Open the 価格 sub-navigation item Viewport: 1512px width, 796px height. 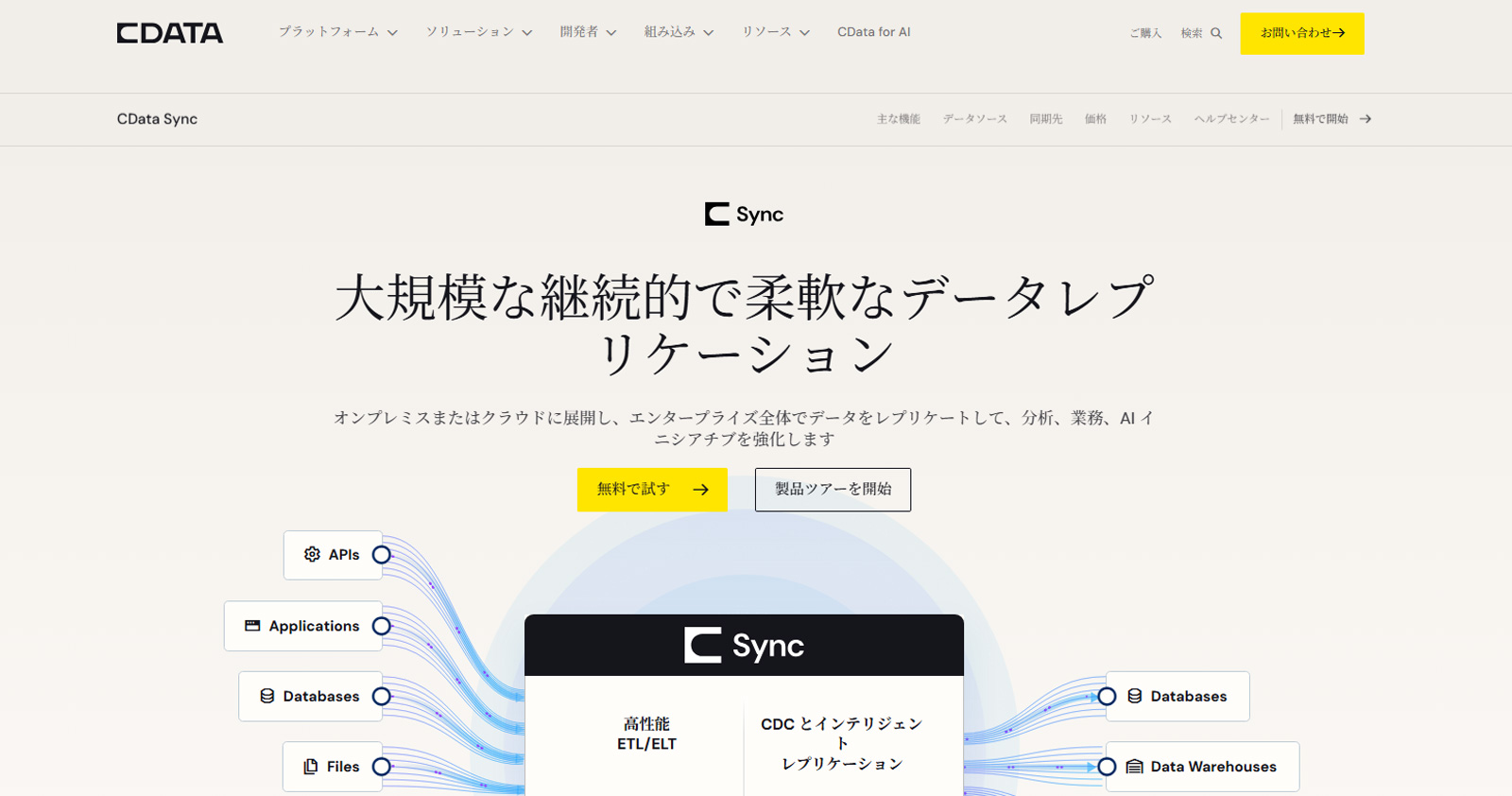[x=1095, y=119]
